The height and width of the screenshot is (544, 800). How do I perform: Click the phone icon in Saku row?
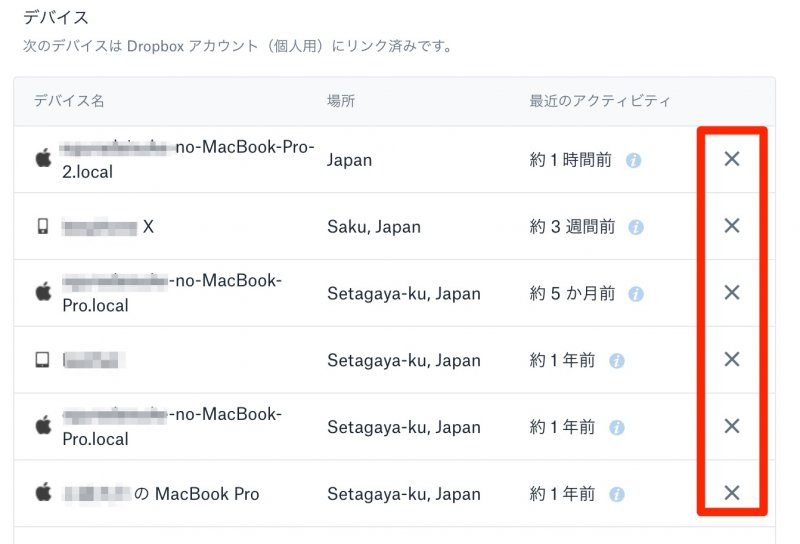[x=43, y=226]
